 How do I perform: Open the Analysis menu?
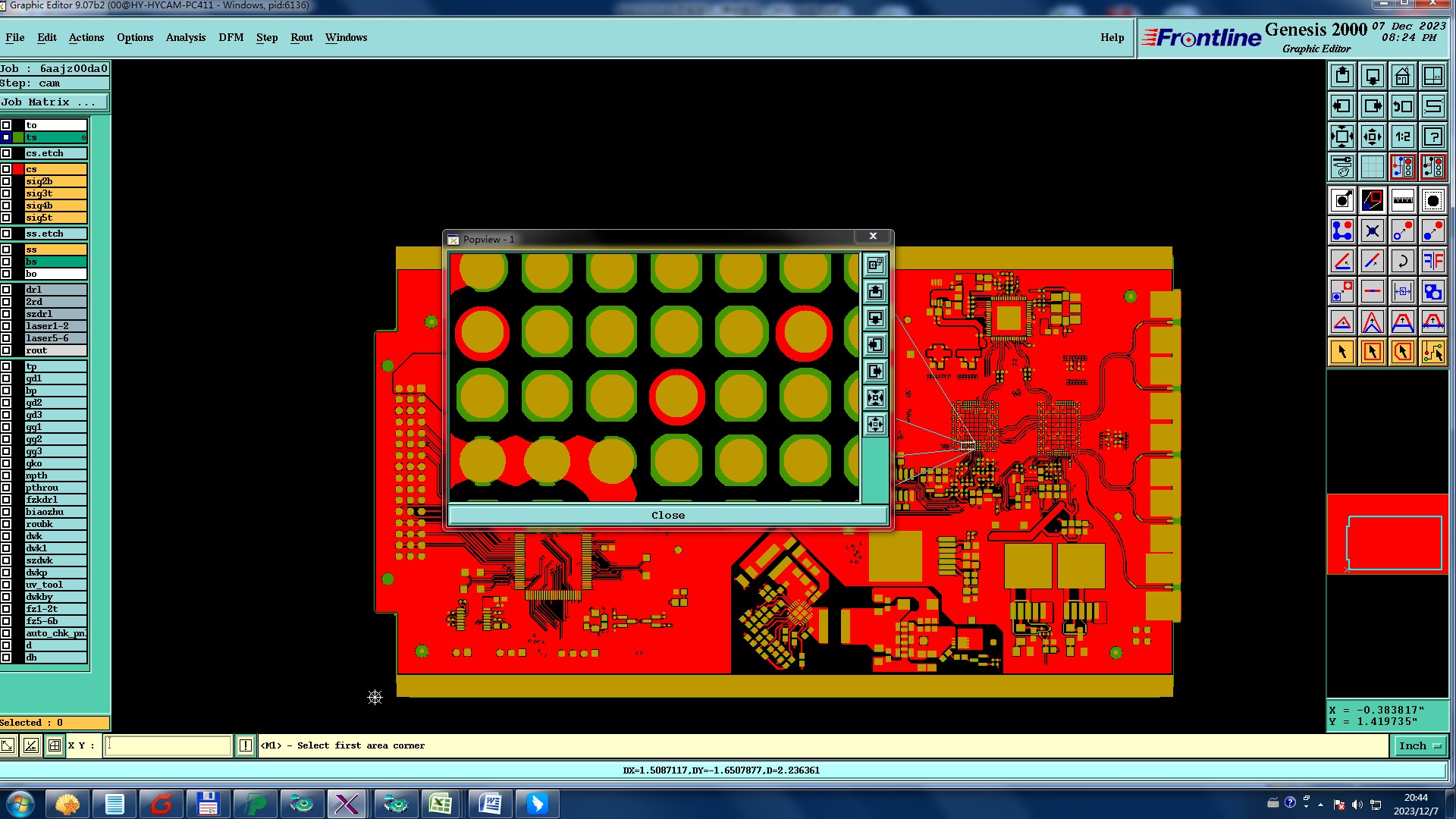(185, 37)
